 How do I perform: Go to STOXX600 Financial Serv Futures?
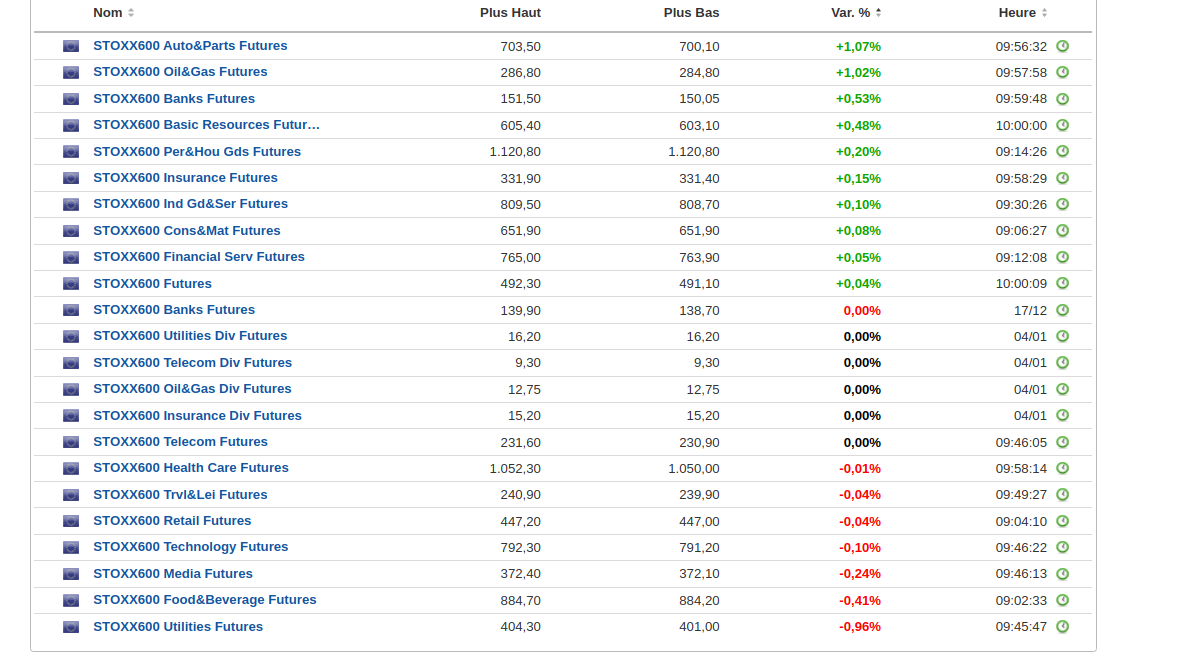(199, 257)
